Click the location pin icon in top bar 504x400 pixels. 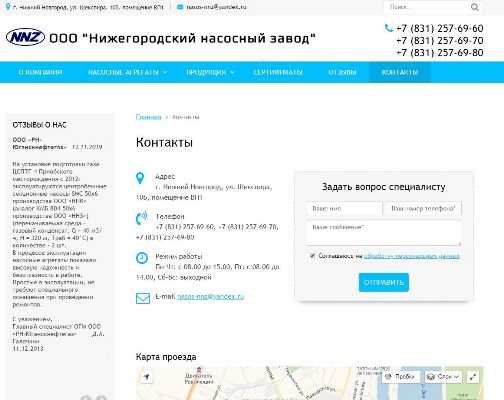[x=8, y=7]
